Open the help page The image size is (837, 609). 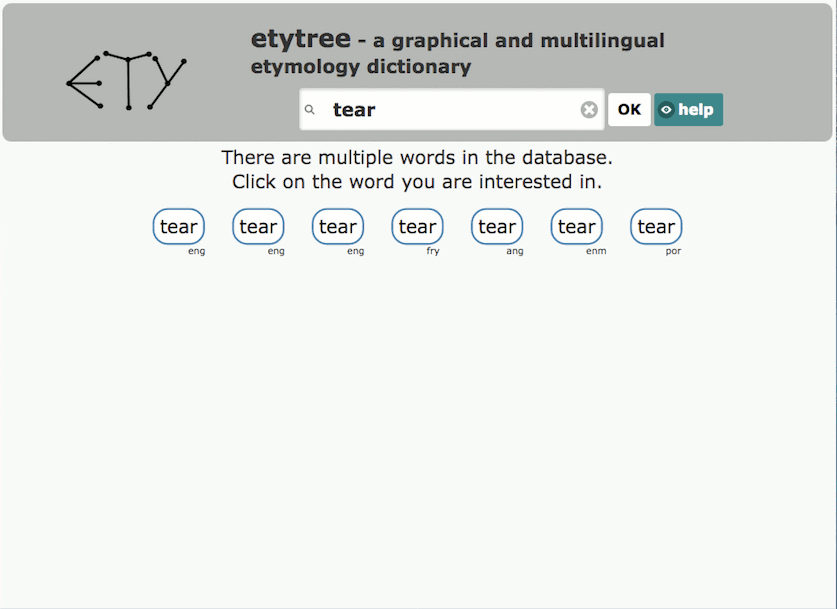pyautogui.click(x=688, y=110)
